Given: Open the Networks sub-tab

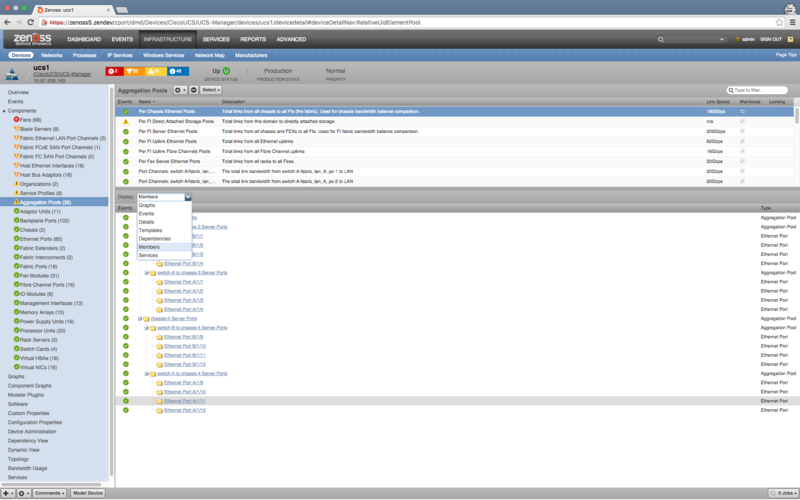Looking at the screenshot, I should [52, 55].
